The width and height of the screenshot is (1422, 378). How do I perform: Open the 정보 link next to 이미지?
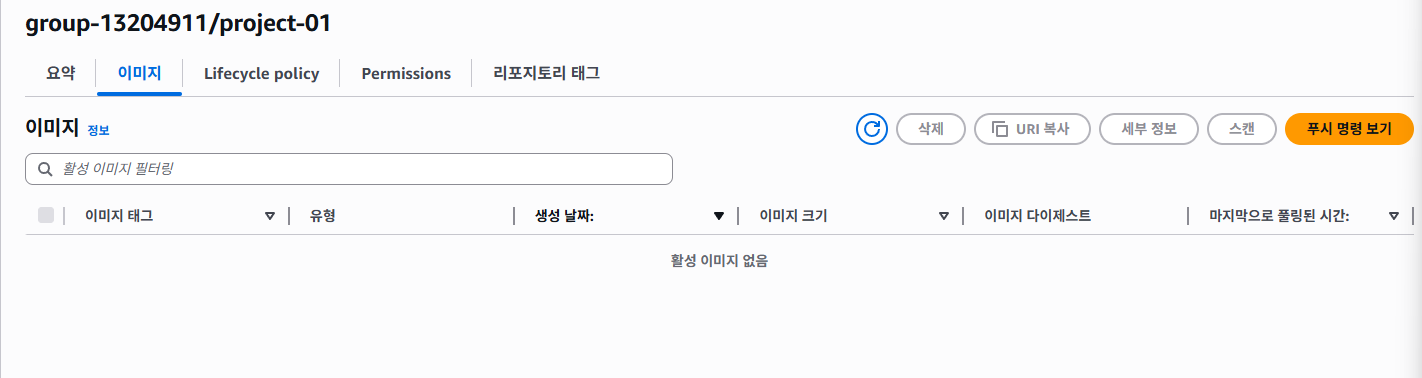(x=98, y=130)
